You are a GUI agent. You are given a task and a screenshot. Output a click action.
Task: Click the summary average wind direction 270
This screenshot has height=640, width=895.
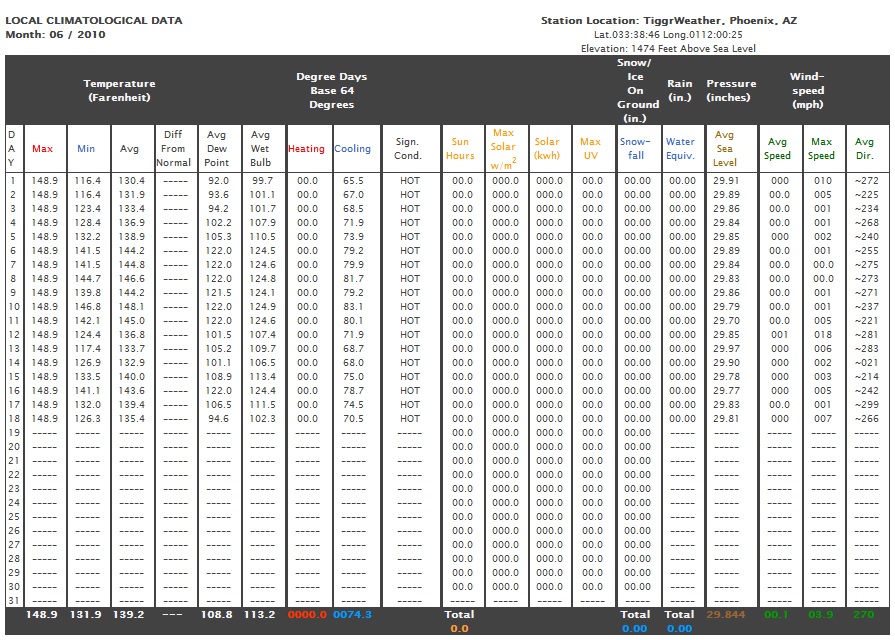pos(864,614)
